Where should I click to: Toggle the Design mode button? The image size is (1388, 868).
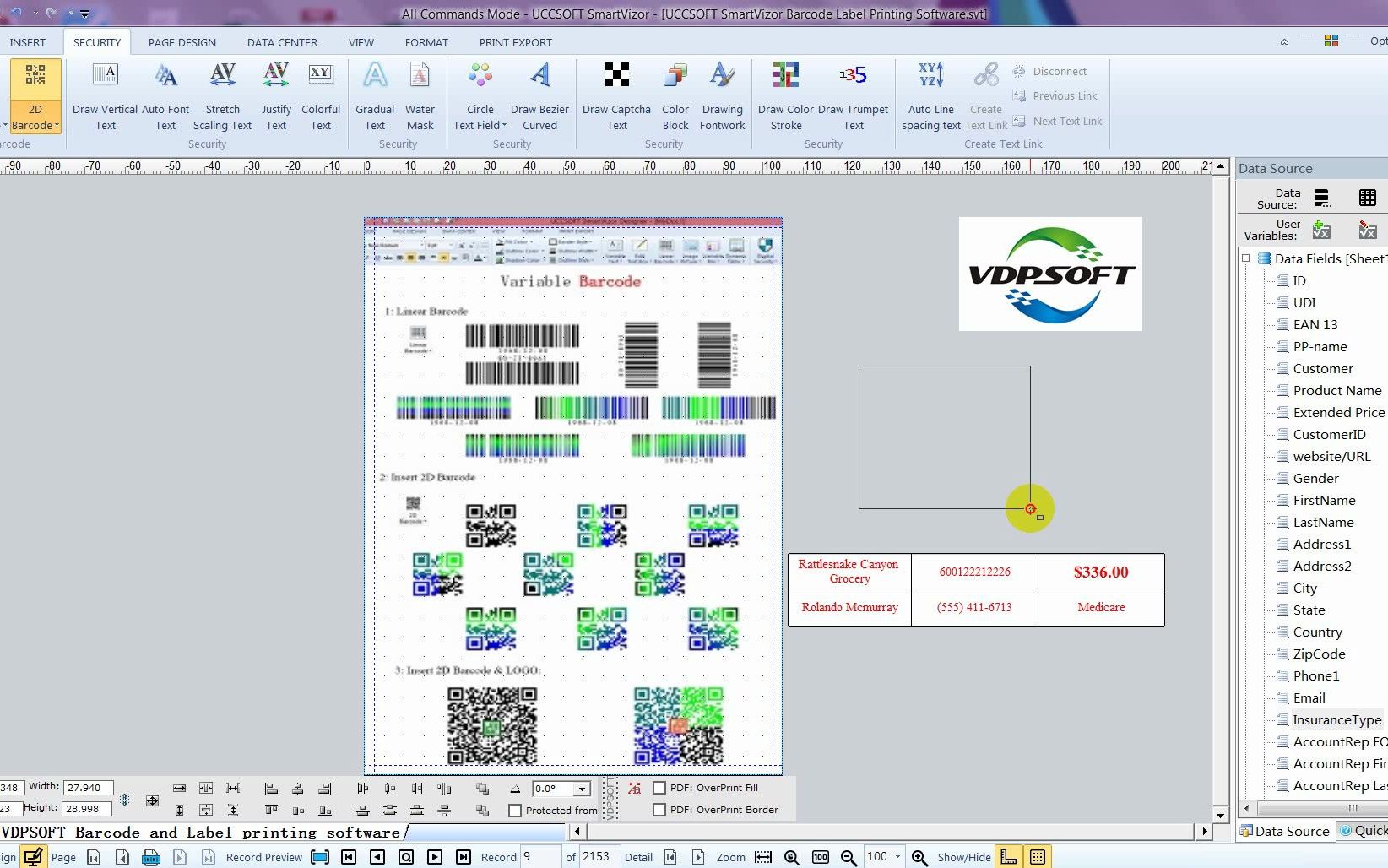click(33, 857)
